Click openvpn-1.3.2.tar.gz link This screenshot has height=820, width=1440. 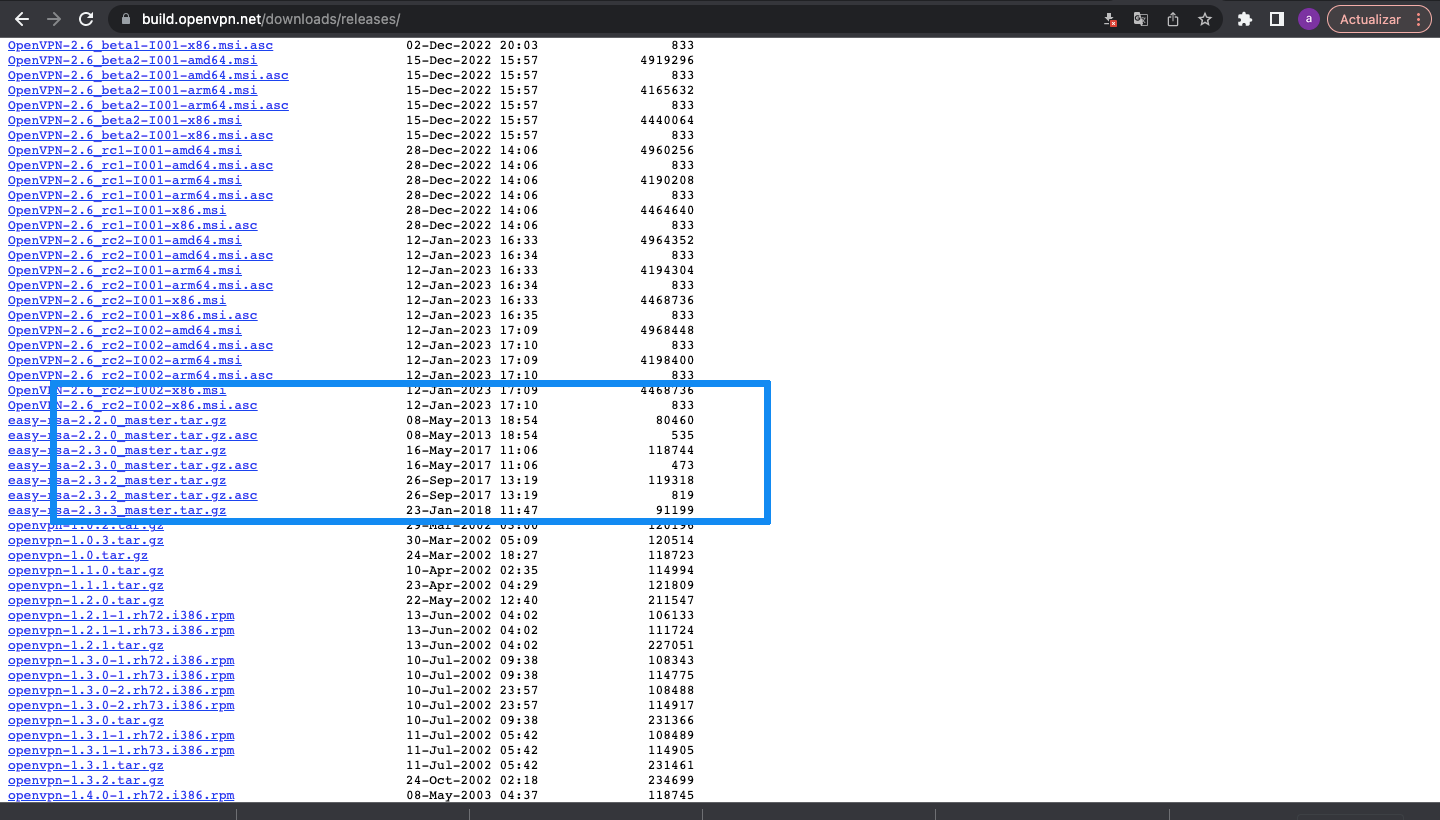click(86, 780)
